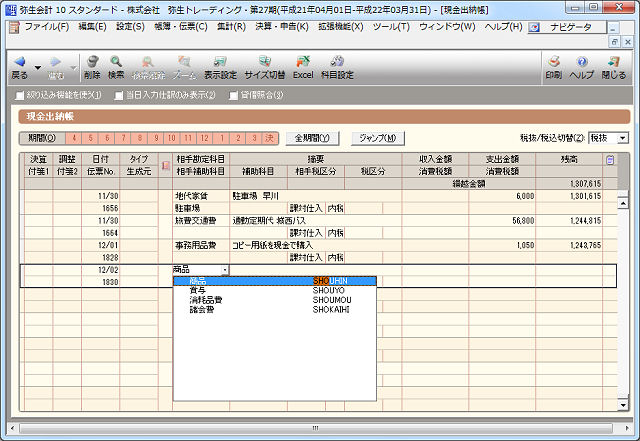Click the application document icon beside ファイル
This screenshot has height=441, width=640.
tap(14, 27)
